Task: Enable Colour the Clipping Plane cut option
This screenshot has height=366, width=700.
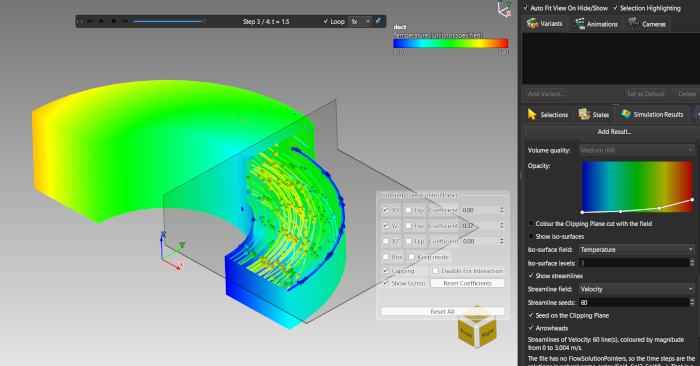Action: [531, 223]
